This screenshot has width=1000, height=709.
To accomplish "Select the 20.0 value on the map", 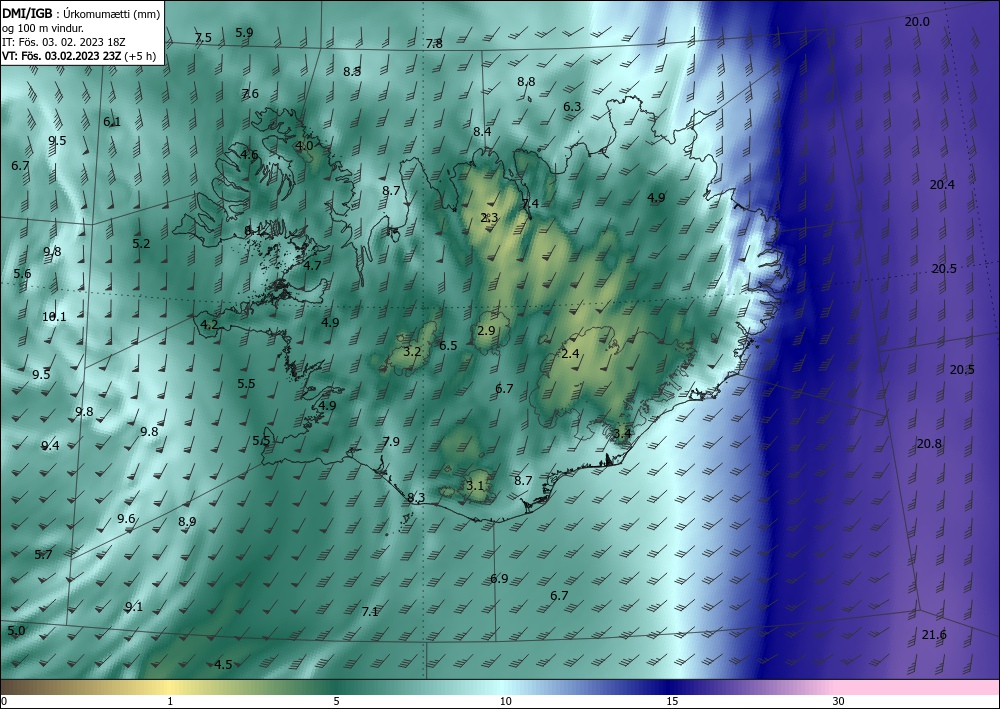I will (x=917, y=22).
